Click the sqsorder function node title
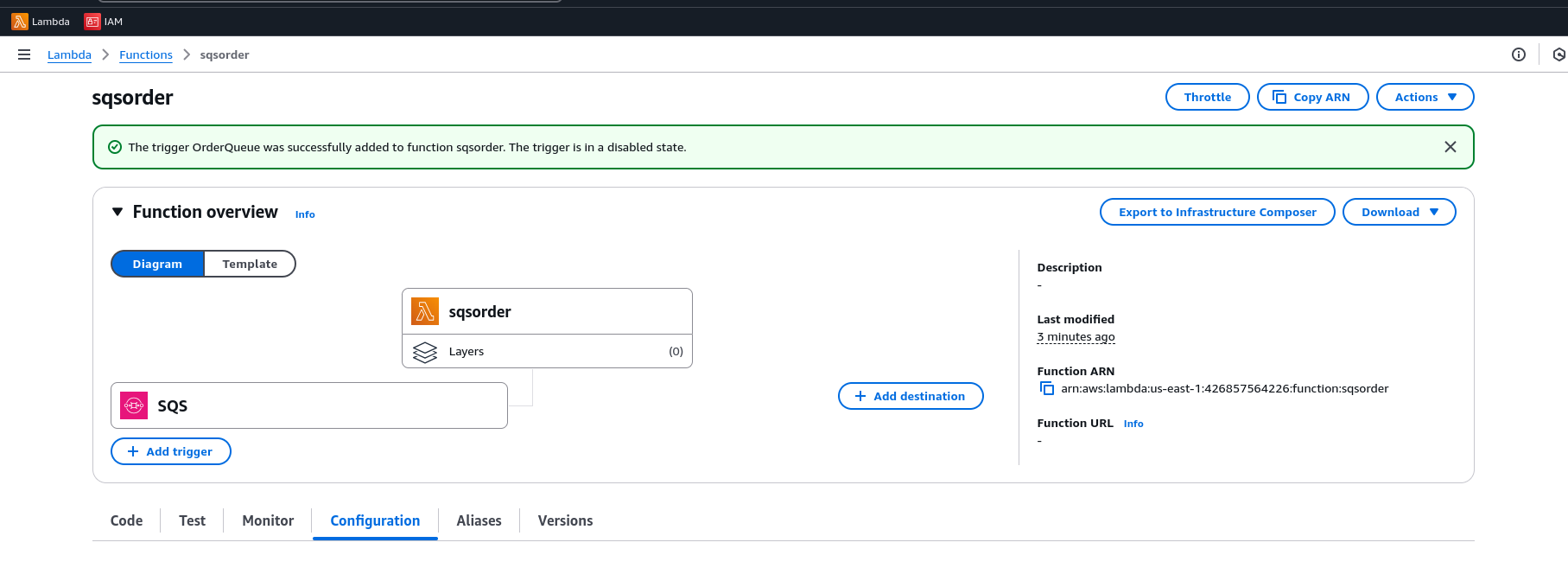 pyautogui.click(x=479, y=311)
